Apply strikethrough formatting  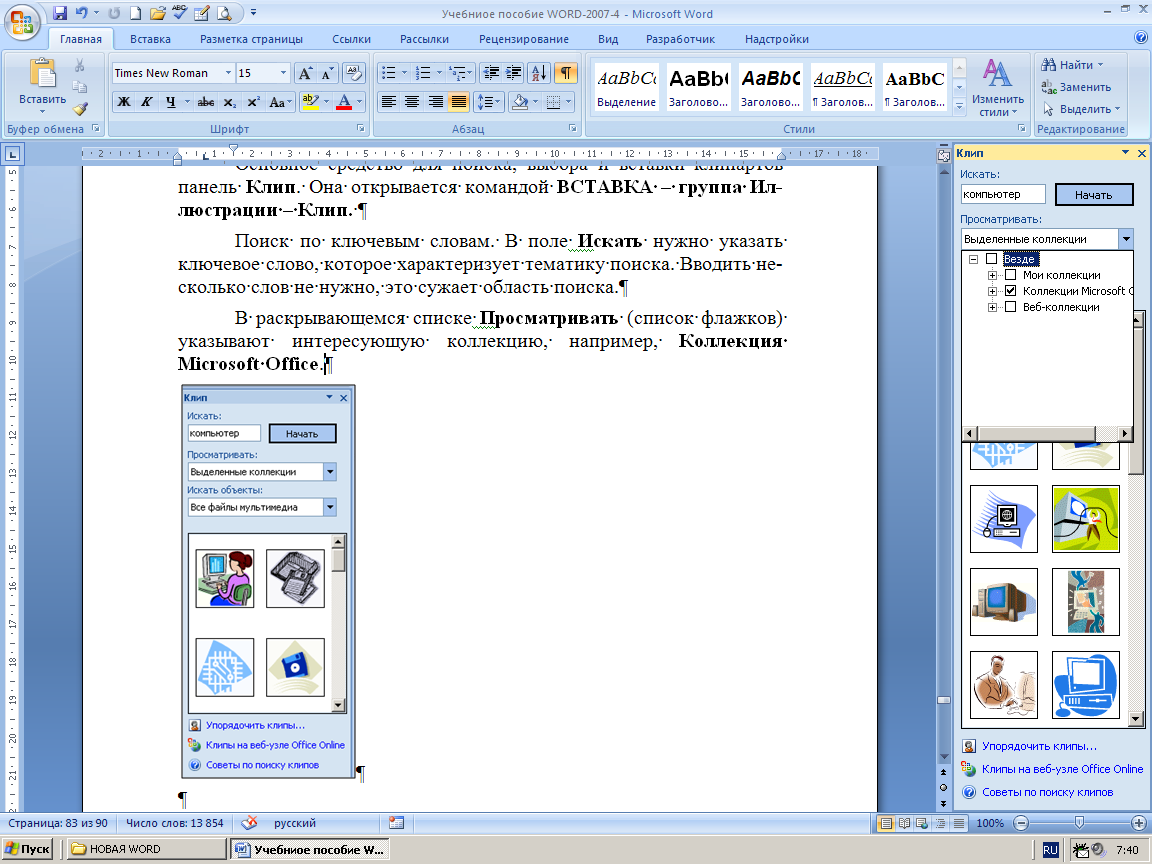pyautogui.click(x=206, y=102)
